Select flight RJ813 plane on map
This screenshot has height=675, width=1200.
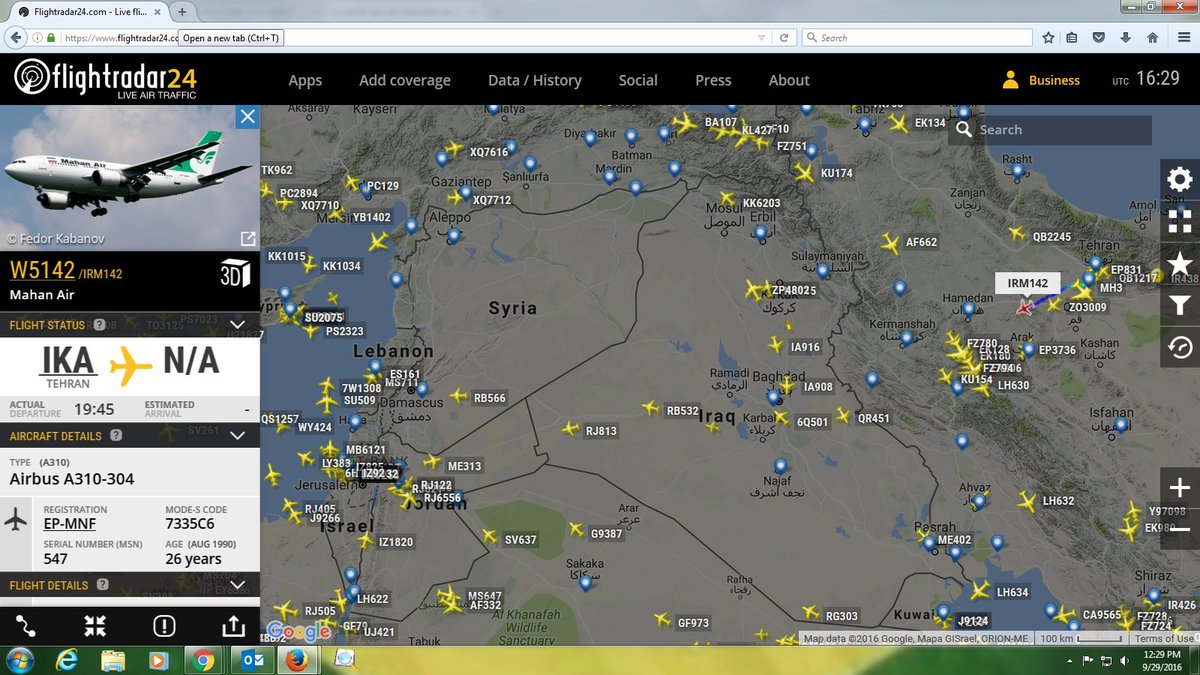coord(570,429)
